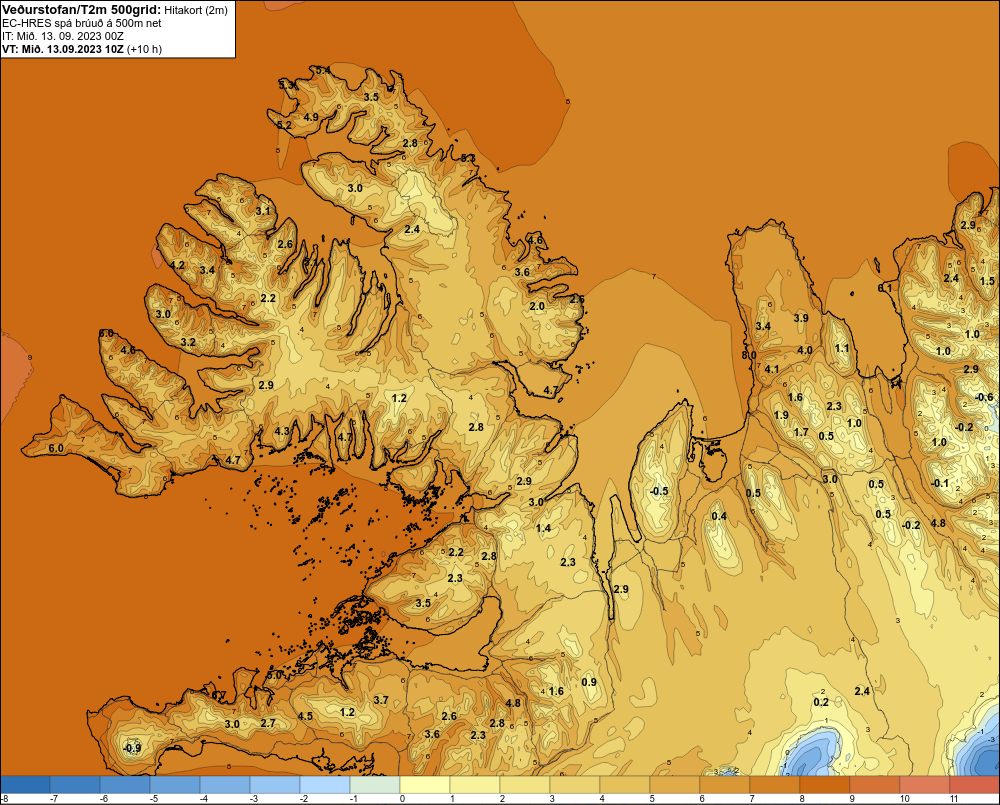Click the '4.1' temperature value
This screenshot has height=805, width=1000.
[772, 369]
